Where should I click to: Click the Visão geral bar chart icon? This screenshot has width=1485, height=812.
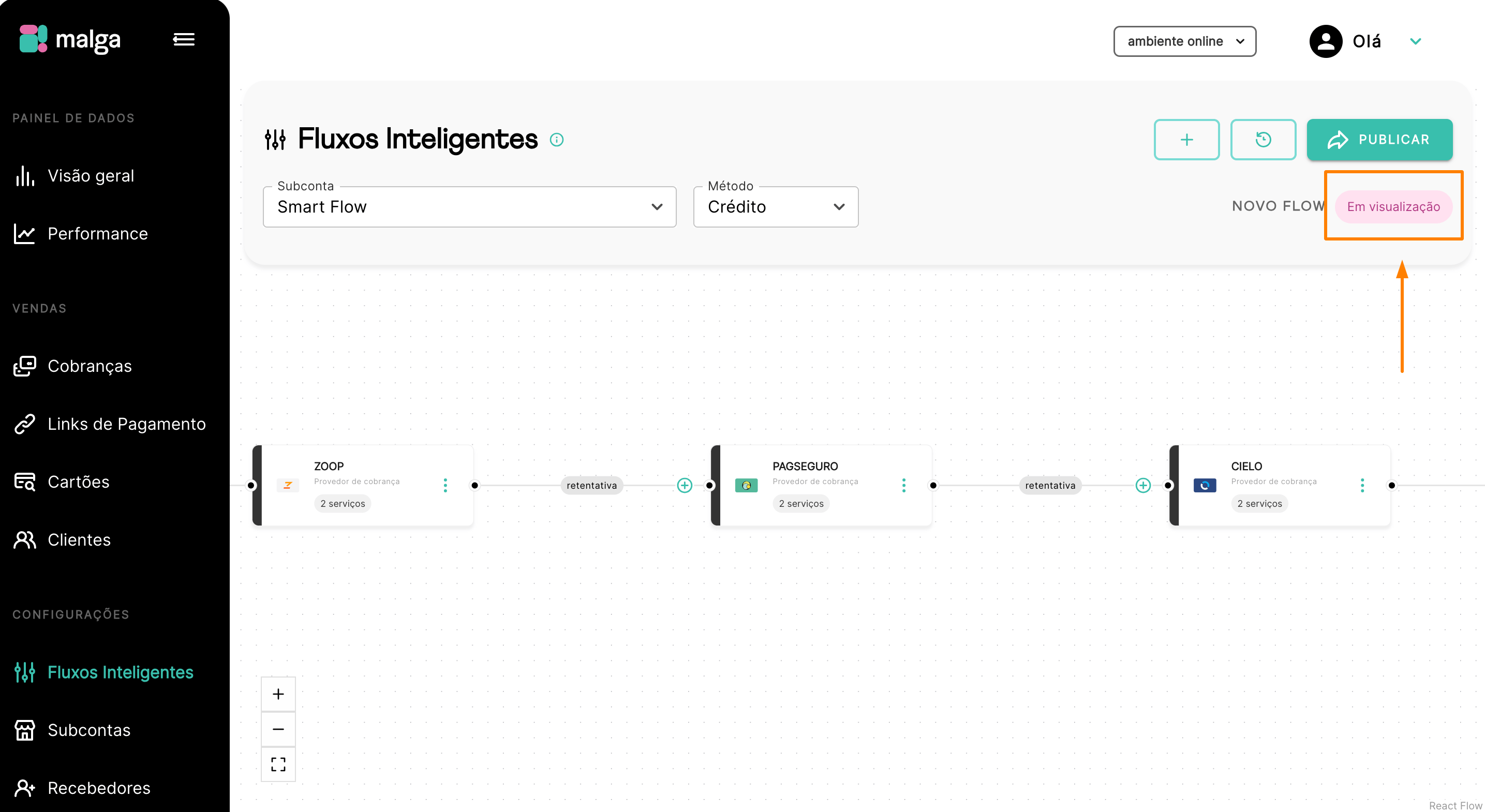tap(25, 176)
